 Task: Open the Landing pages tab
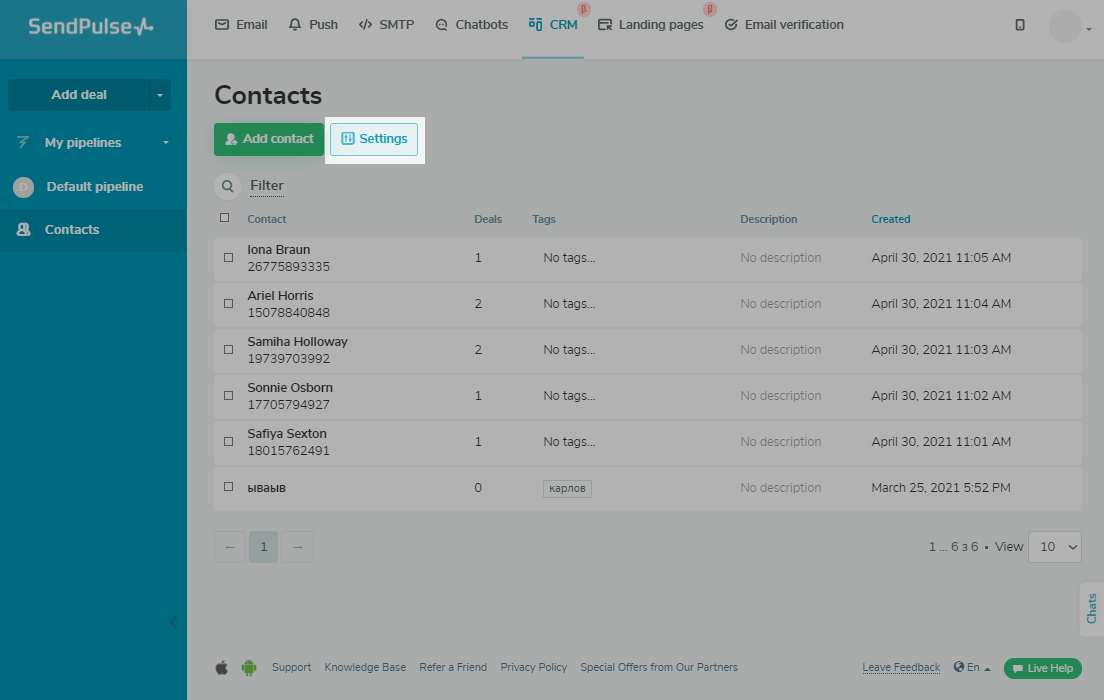tap(651, 25)
